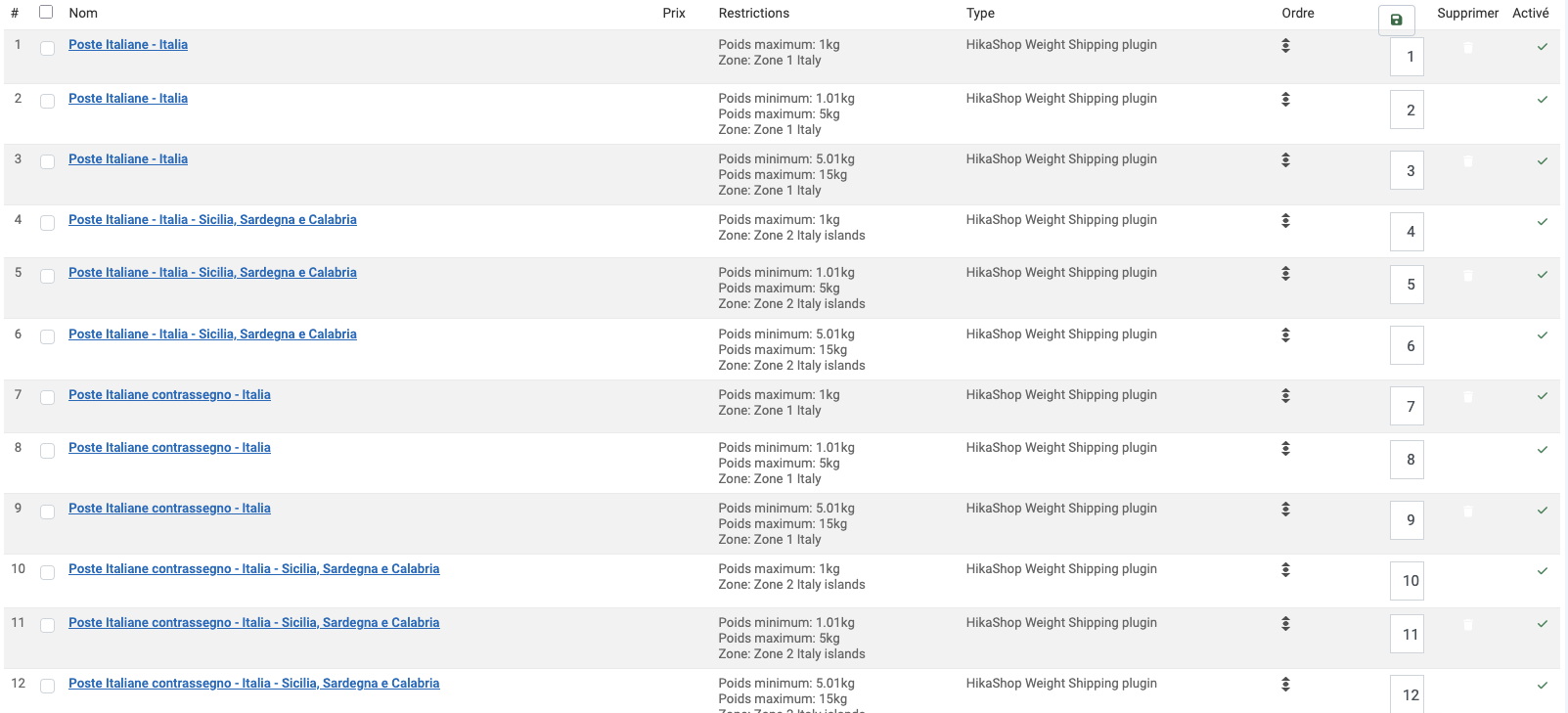The width and height of the screenshot is (1568, 713).
Task: Click the save order icon button
Action: click(1396, 20)
